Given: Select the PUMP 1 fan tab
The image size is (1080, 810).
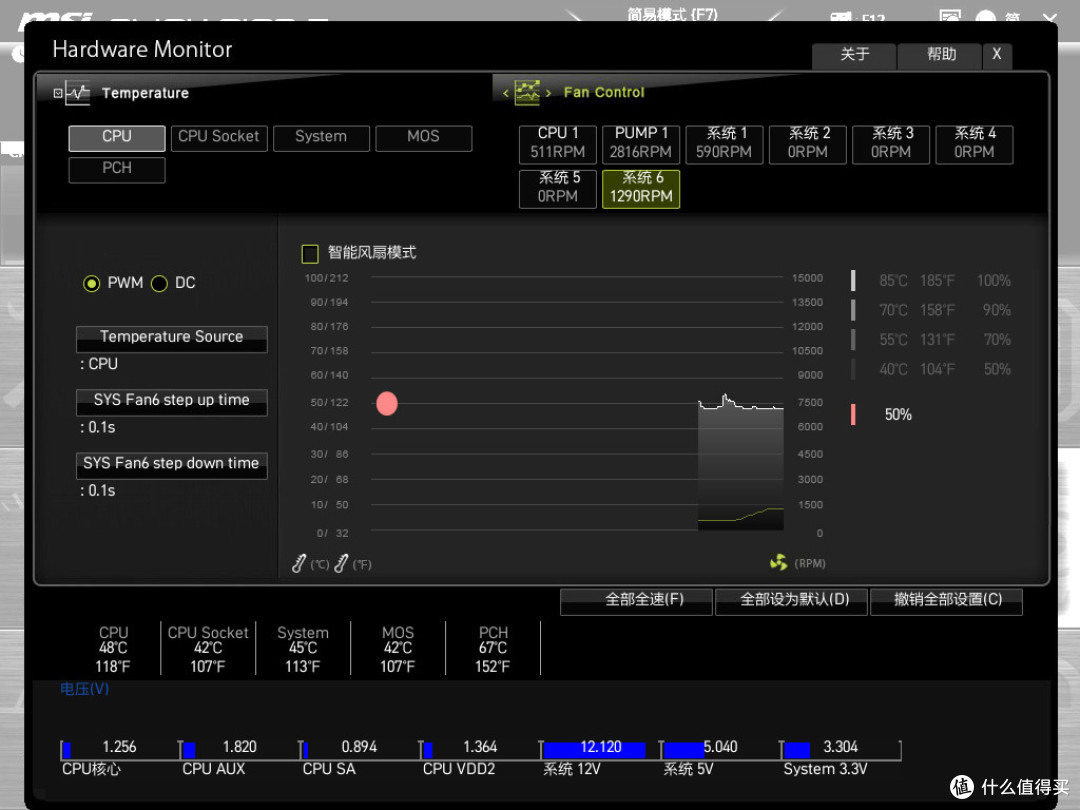Looking at the screenshot, I should (x=641, y=143).
